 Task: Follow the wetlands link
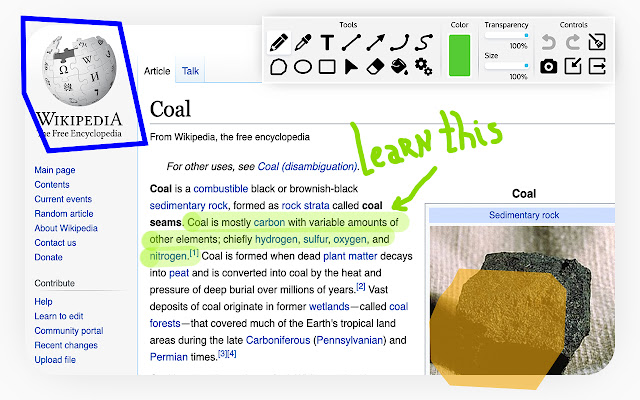(329, 307)
